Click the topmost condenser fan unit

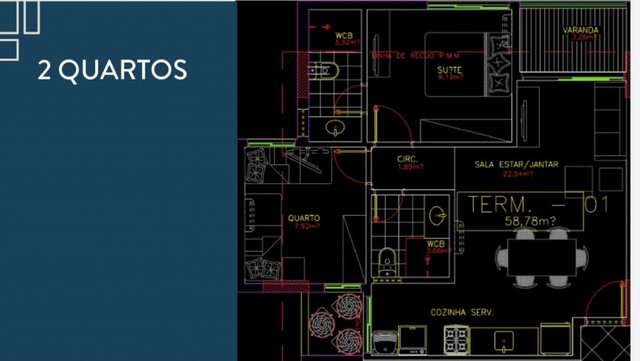click(349, 305)
